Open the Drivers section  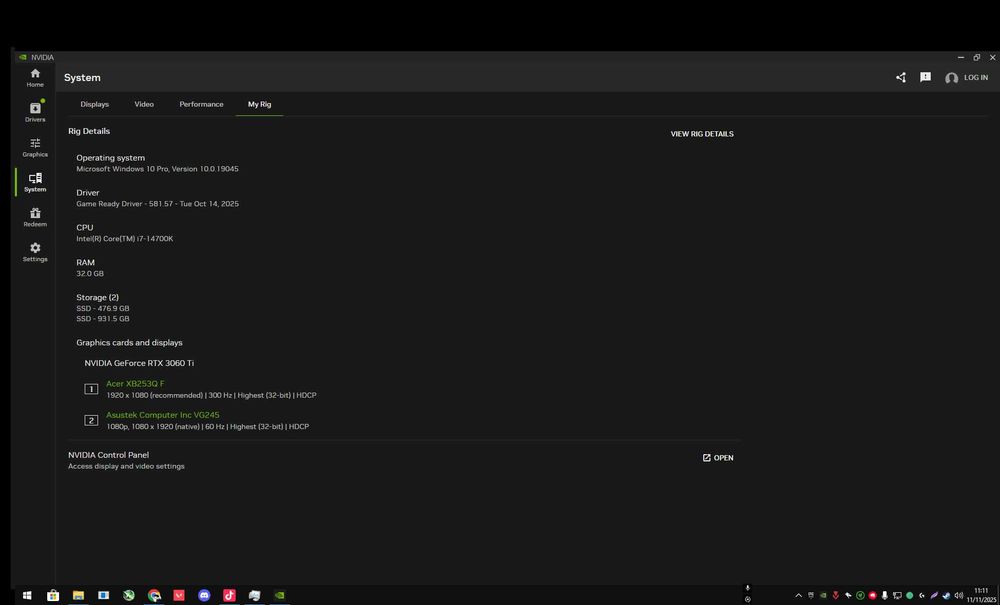tap(35, 112)
